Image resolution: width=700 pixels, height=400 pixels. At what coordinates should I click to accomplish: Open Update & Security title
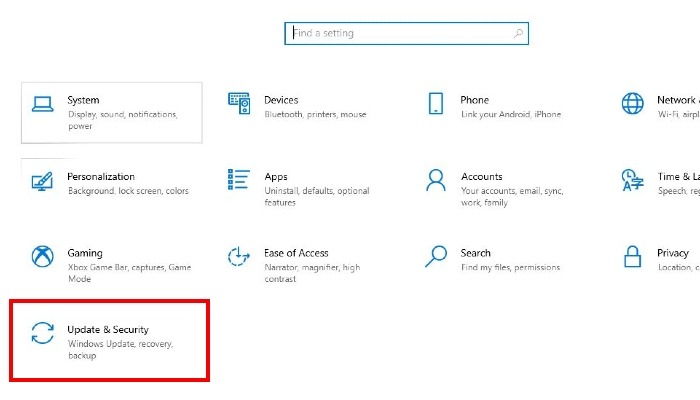coord(108,330)
